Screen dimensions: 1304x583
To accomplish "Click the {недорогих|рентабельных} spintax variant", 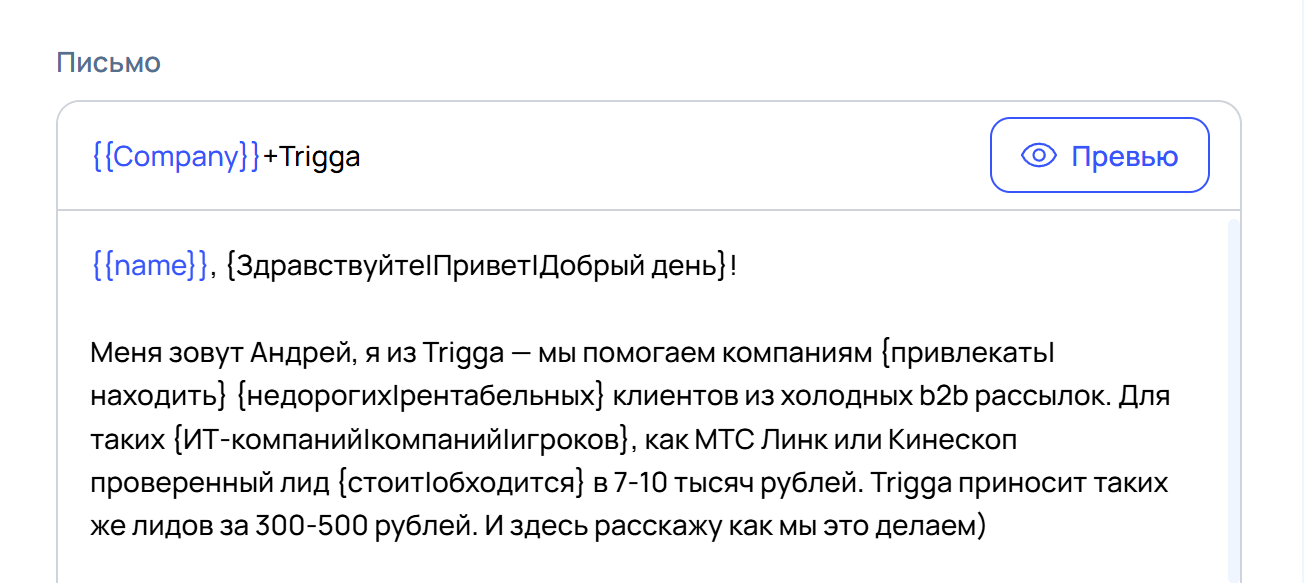I will pos(421,396).
